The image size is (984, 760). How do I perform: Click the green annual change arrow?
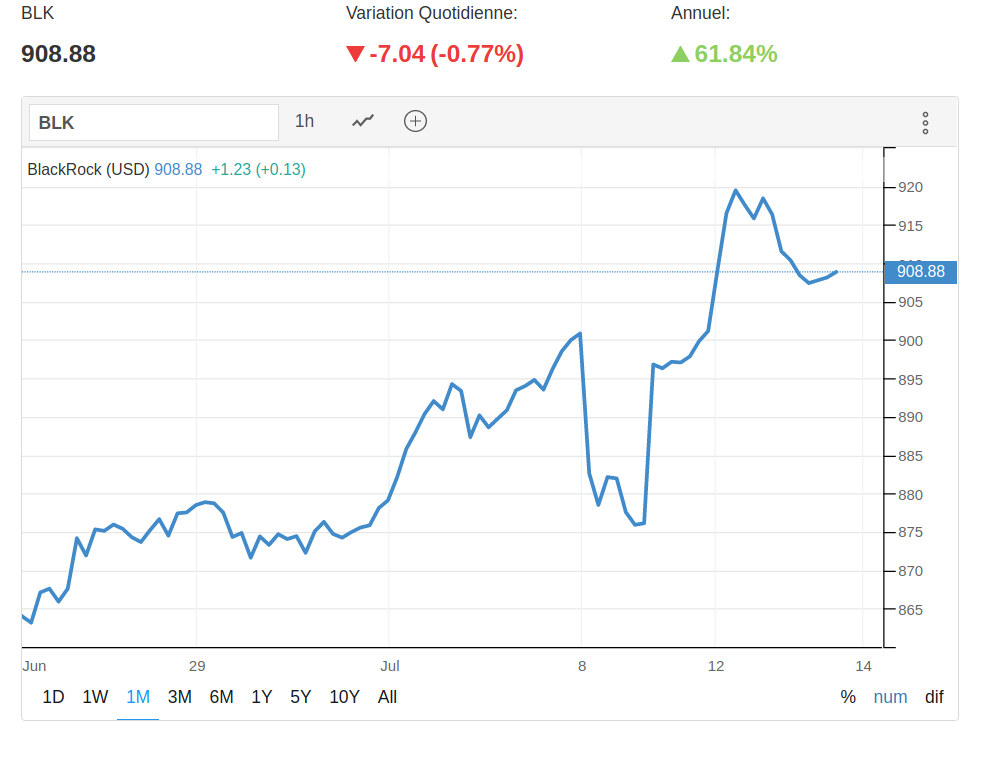[680, 54]
